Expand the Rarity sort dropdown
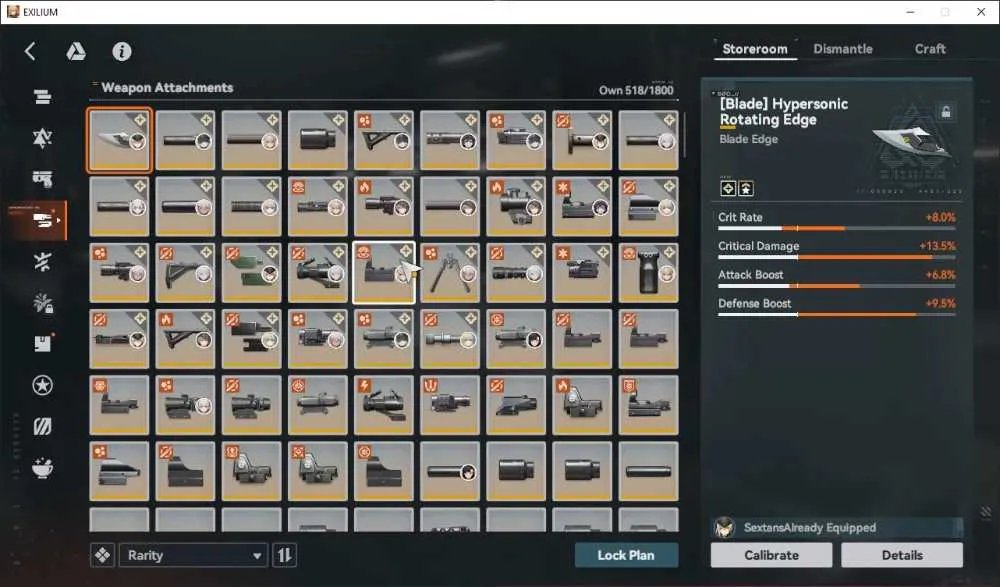This screenshot has width=1000, height=587. (x=193, y=556)
